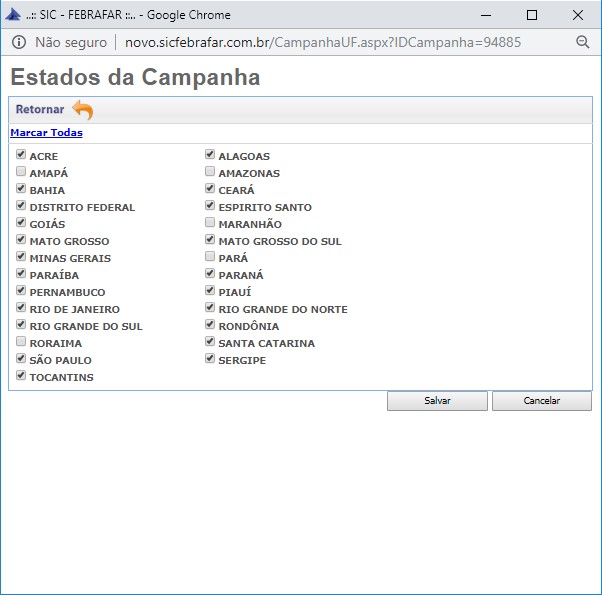Screen dimensions: 602x595
Task: Select the PARÁ state checkbox
Action: pyautogui.click(x=210, y=257)
